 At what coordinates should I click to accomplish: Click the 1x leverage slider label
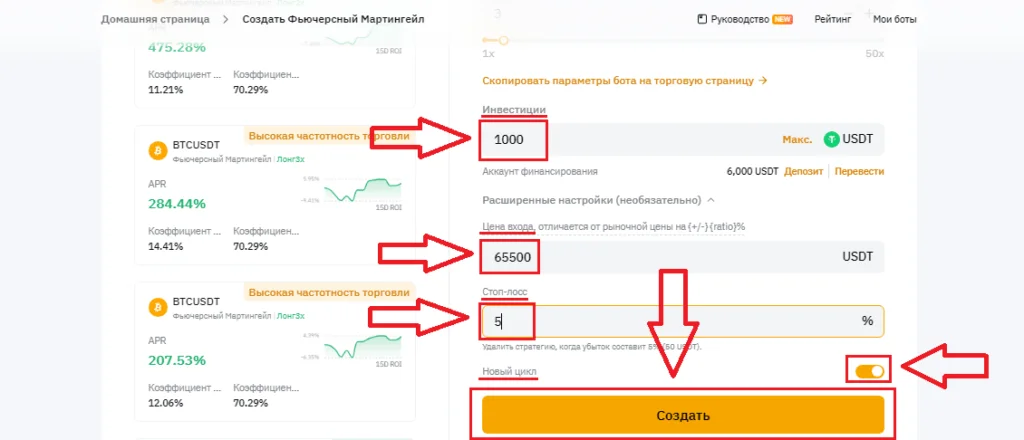click(488, 54)
